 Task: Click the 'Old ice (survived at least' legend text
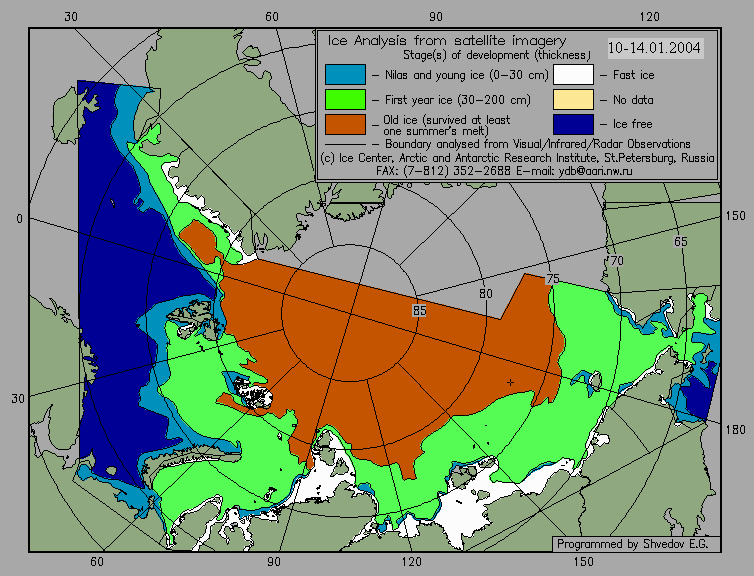point(447,120)
